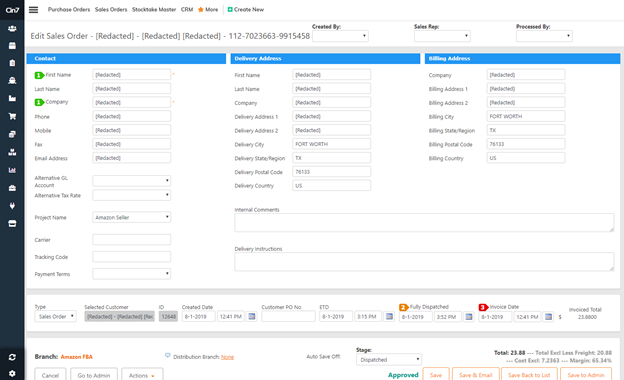624x380 pixels.
Task: Click the Fully Dispatched date field
Action: point(415,317)
